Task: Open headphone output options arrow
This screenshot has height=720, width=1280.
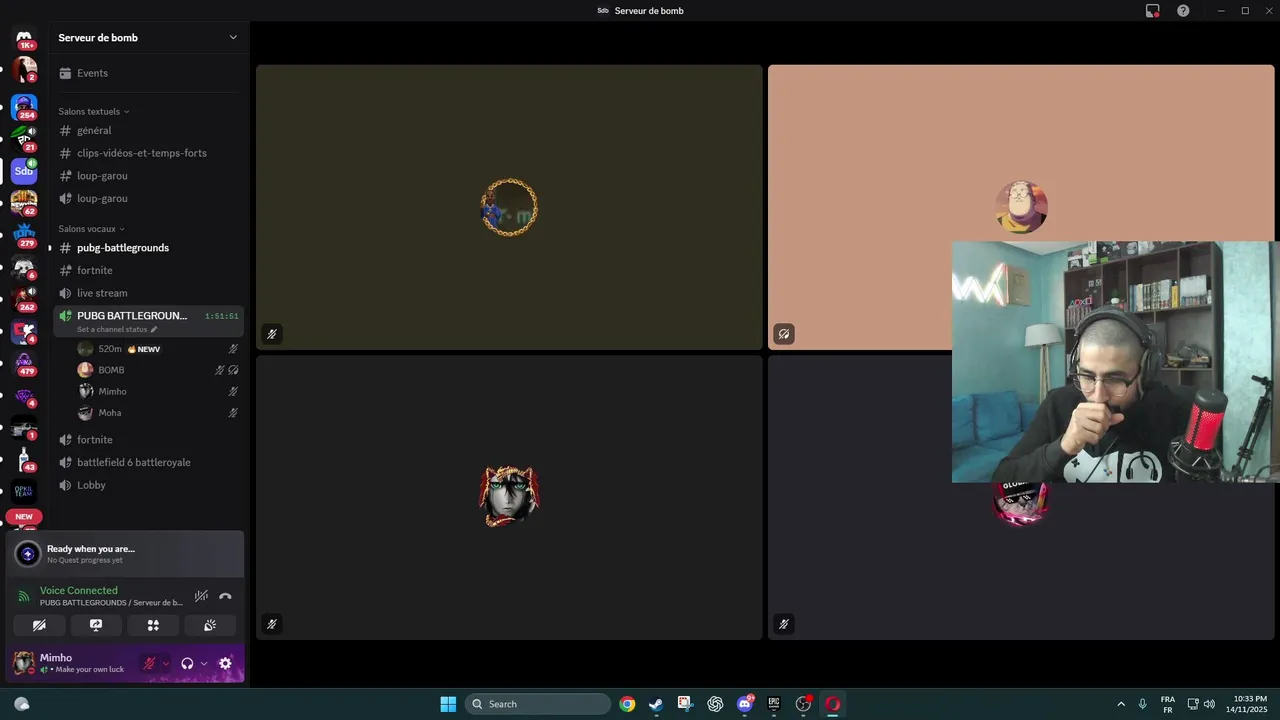Action: (x=204, y=663)
